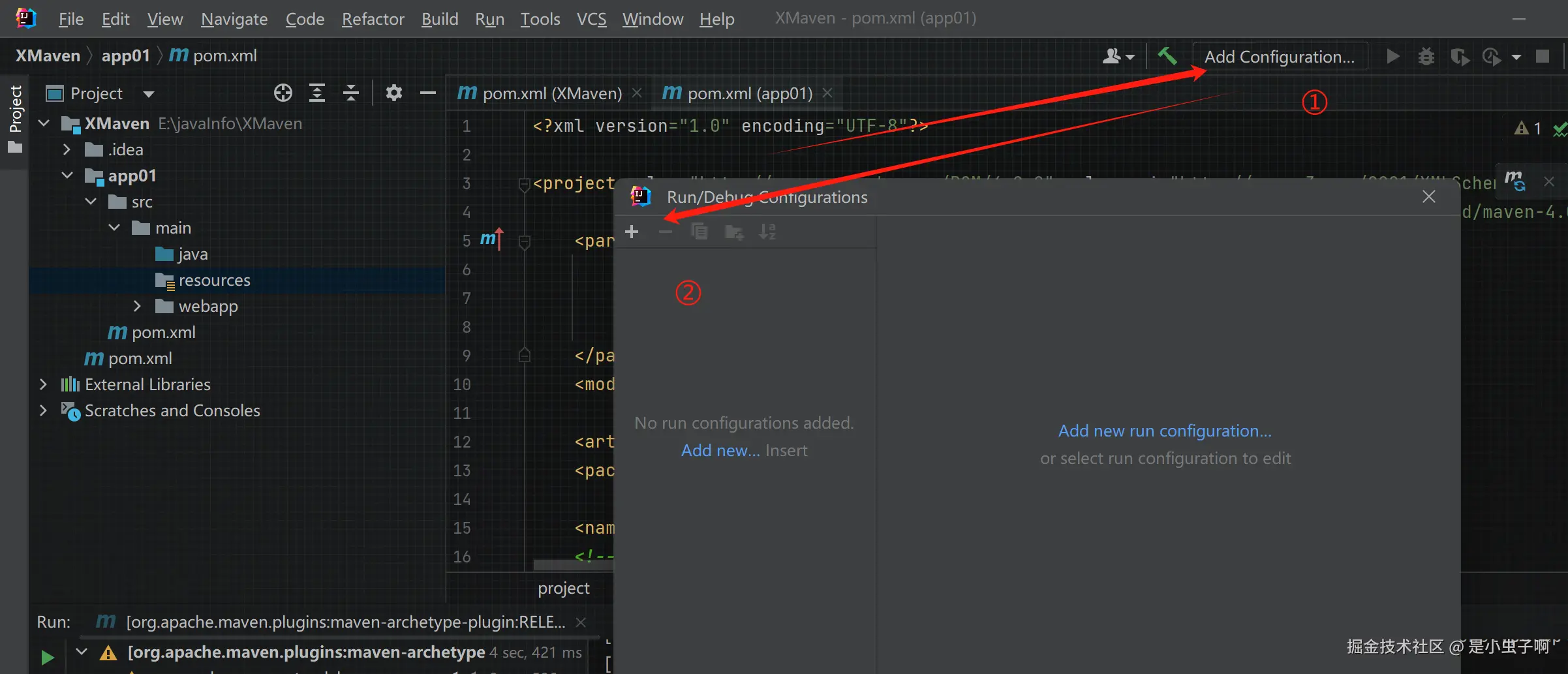Click minus Remove Configuration icon
1568x674 pixels.
tap(666, 232)
